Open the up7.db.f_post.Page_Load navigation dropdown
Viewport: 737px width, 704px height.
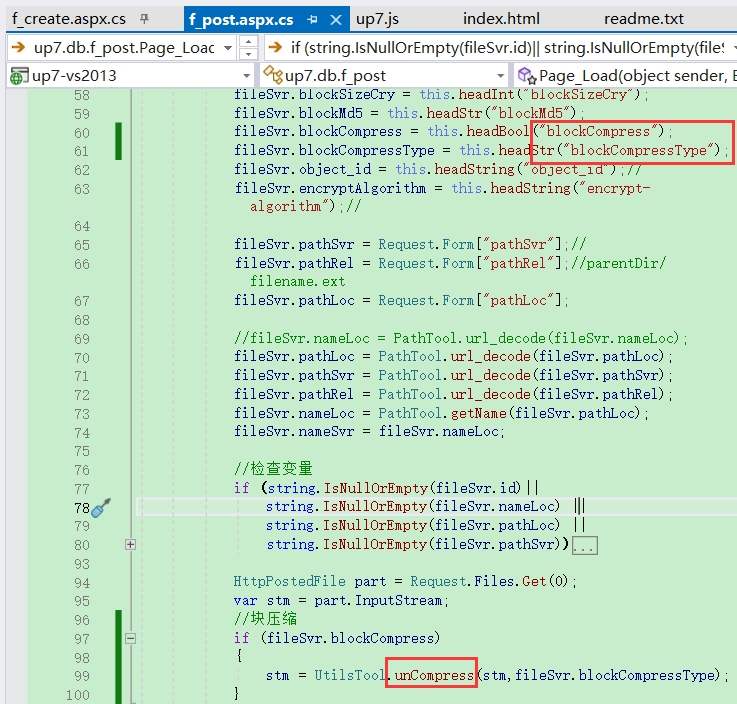tap(228, 48)
